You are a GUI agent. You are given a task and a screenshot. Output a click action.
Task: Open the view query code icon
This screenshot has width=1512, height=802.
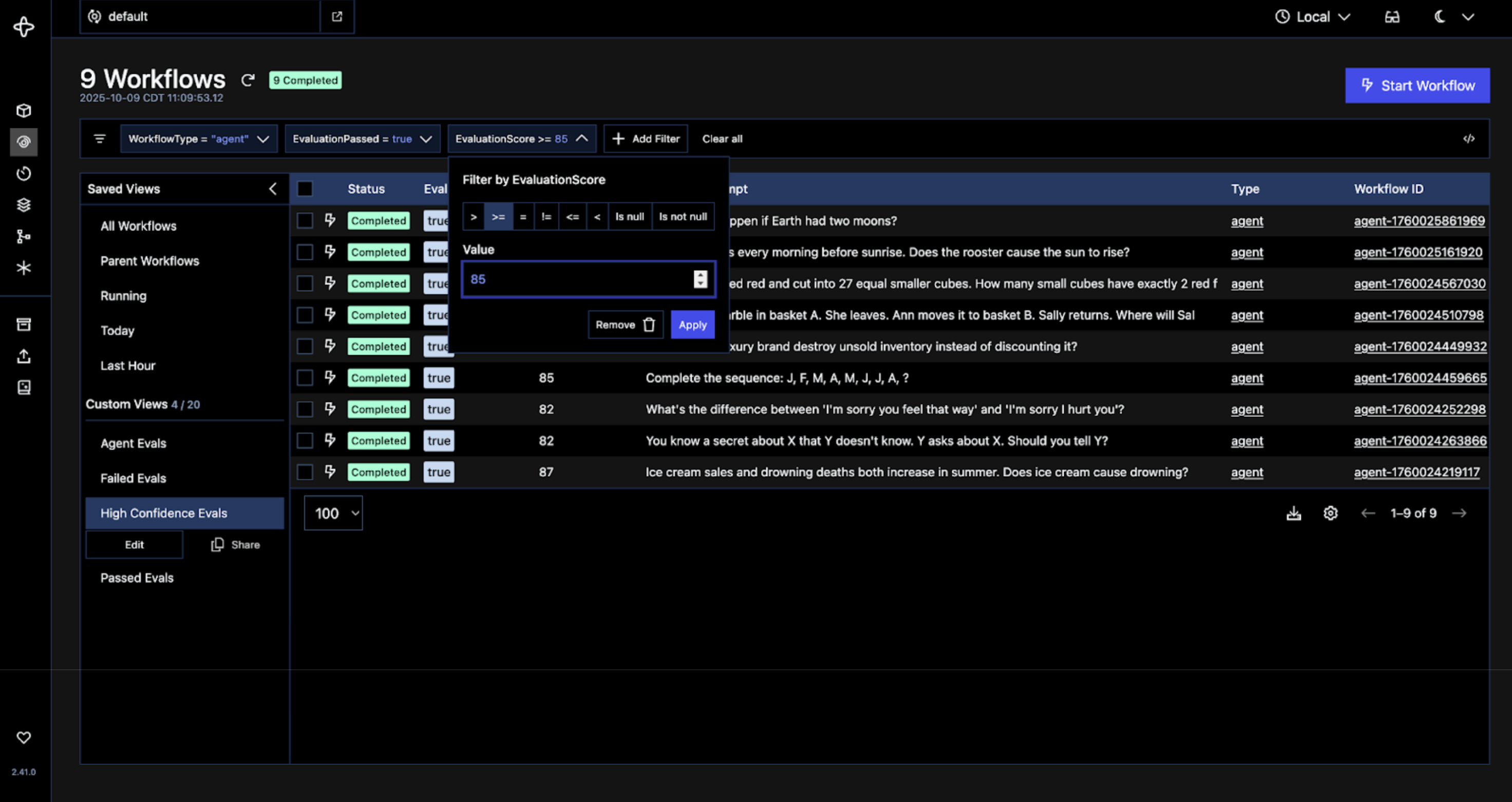pyautogui.click(x=1468, y=139)
